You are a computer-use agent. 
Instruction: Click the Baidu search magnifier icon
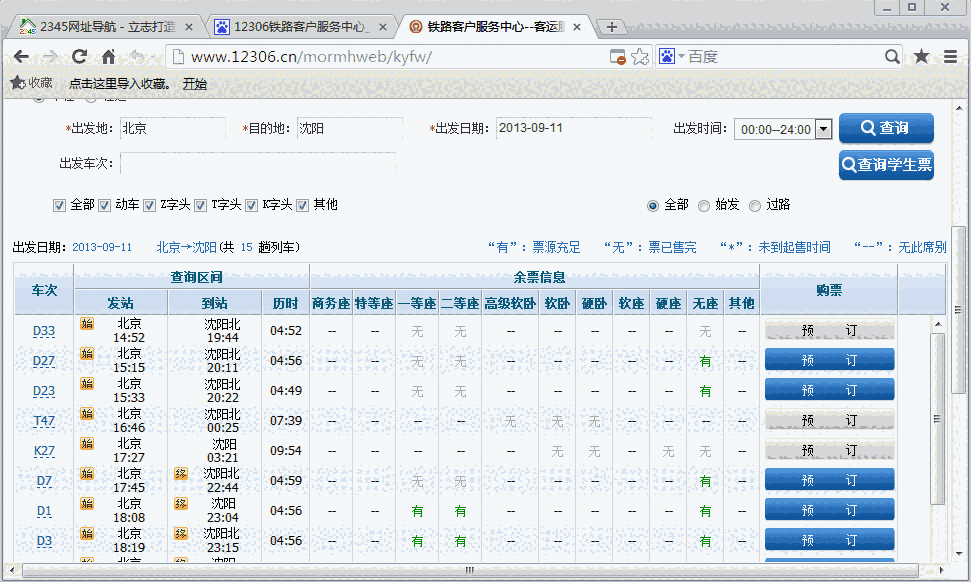(893, 57)
